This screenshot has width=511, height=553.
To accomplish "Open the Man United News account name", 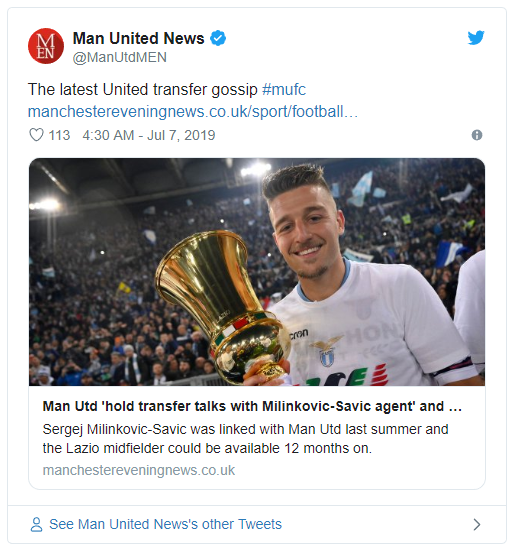I will pyautogui.click(x=138, y=38).
